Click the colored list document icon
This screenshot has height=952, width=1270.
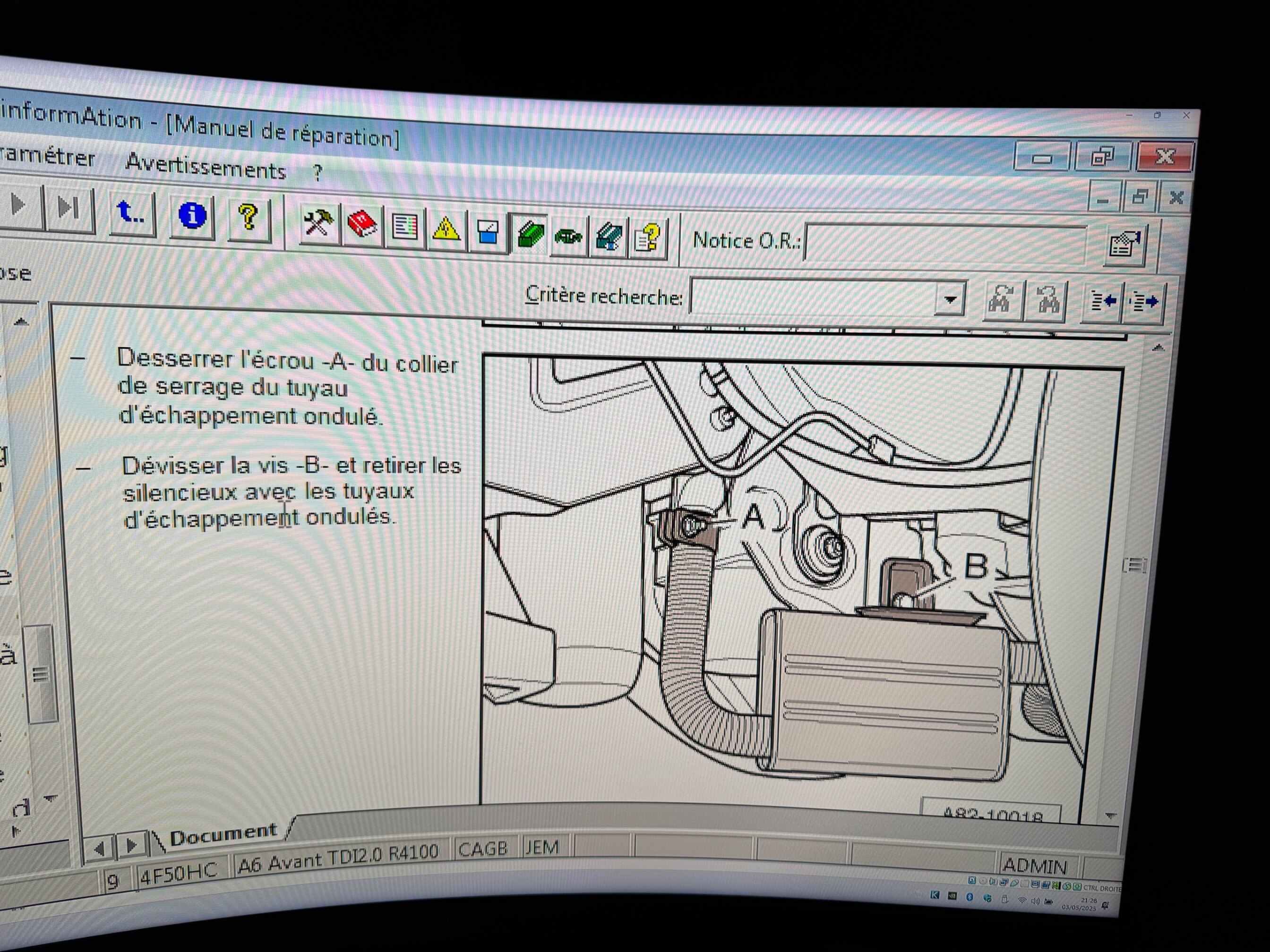(405, 228)
